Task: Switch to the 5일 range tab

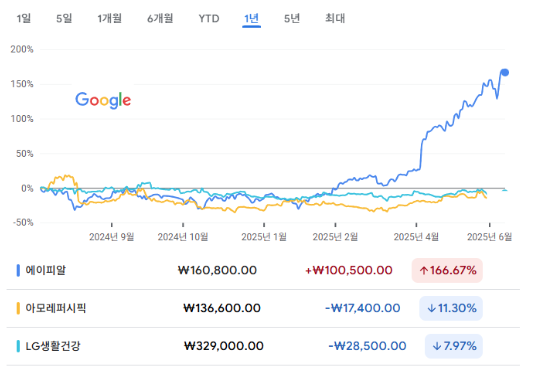Action: click(x=64, y=18)
